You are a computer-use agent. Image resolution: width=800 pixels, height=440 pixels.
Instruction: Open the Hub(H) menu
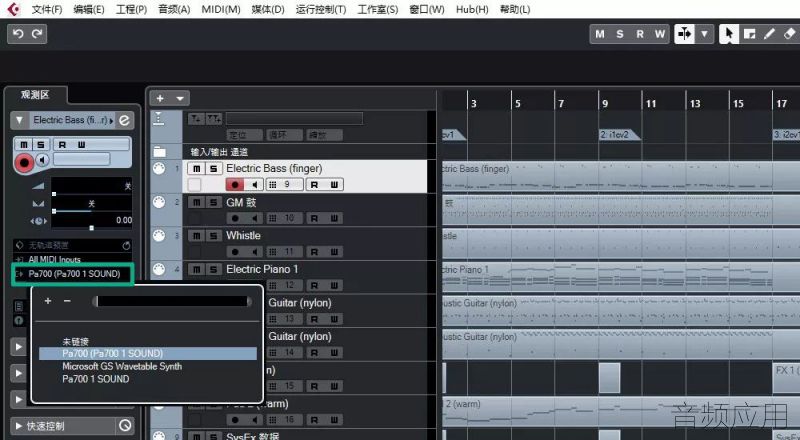pyautogui.click(x=472, y=9)
